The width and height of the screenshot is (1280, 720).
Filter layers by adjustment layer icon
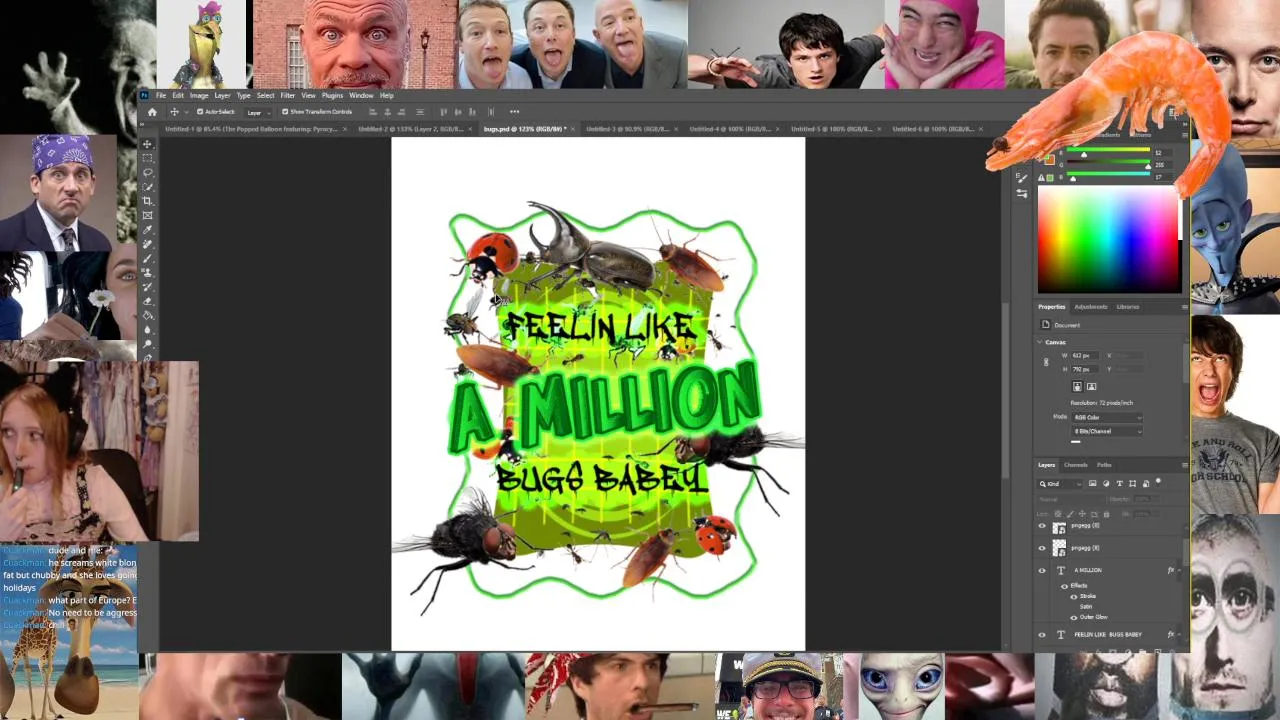click(1106, 483)
